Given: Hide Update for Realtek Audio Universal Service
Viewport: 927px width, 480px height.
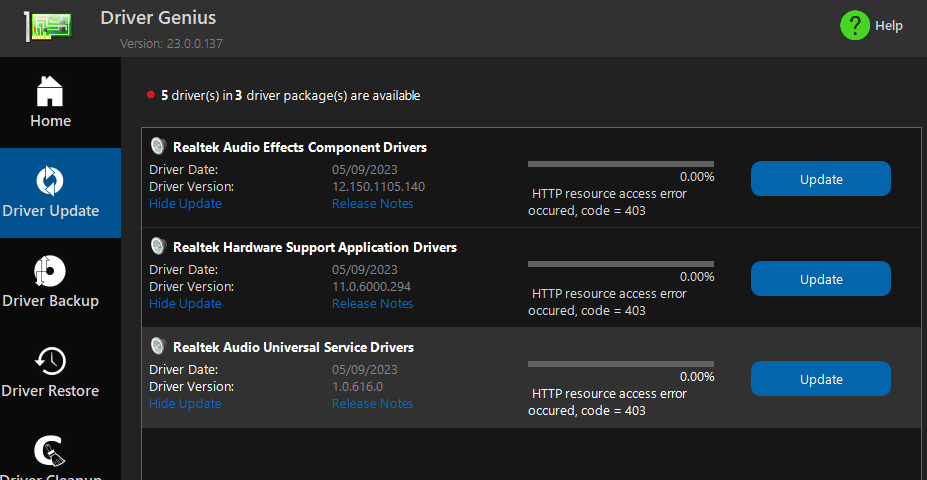Looking at the screenshot, I should pyautogui.click(x=185, y=404).
